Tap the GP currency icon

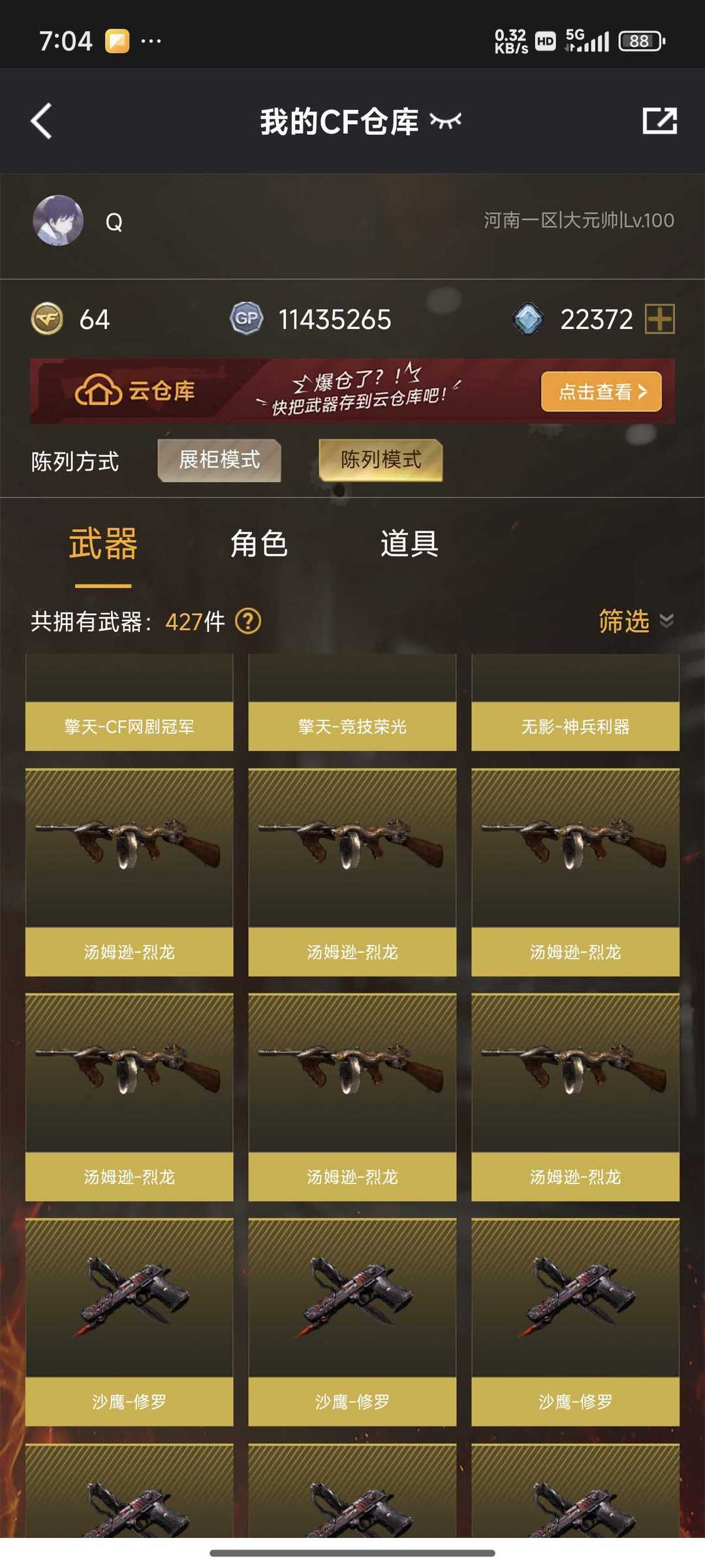pos(246,319)
